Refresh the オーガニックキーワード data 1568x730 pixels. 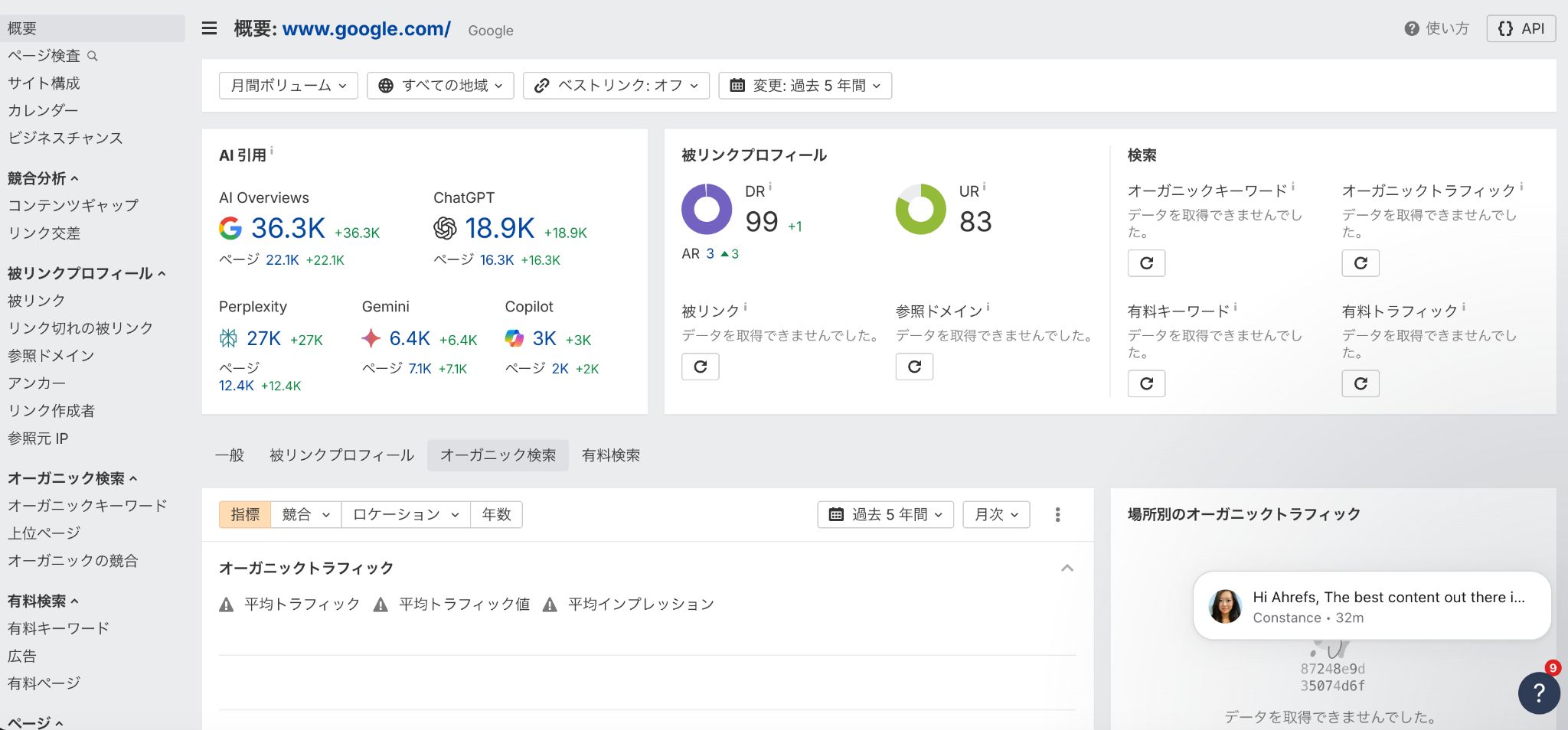pos(1146,263)
